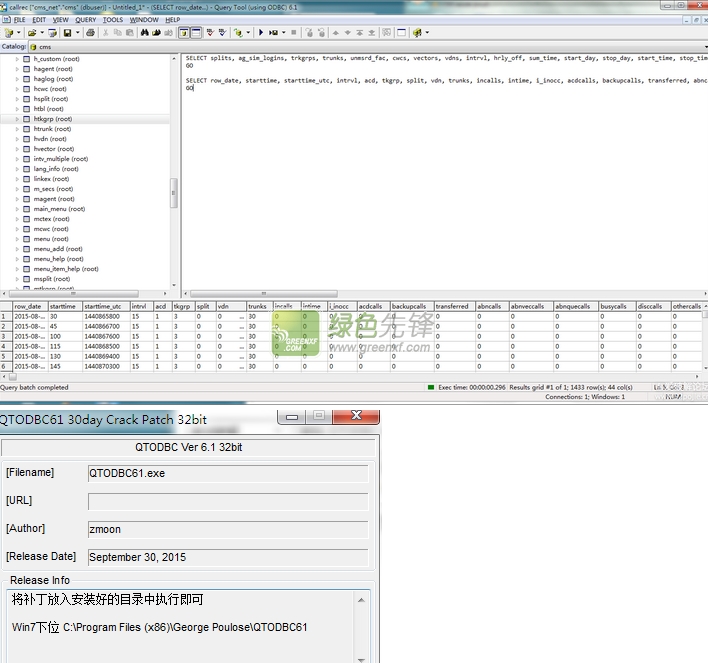This screenshot has width=708, height=663.
Task: Click the blank window pane icon
Action: click(401, 33)
